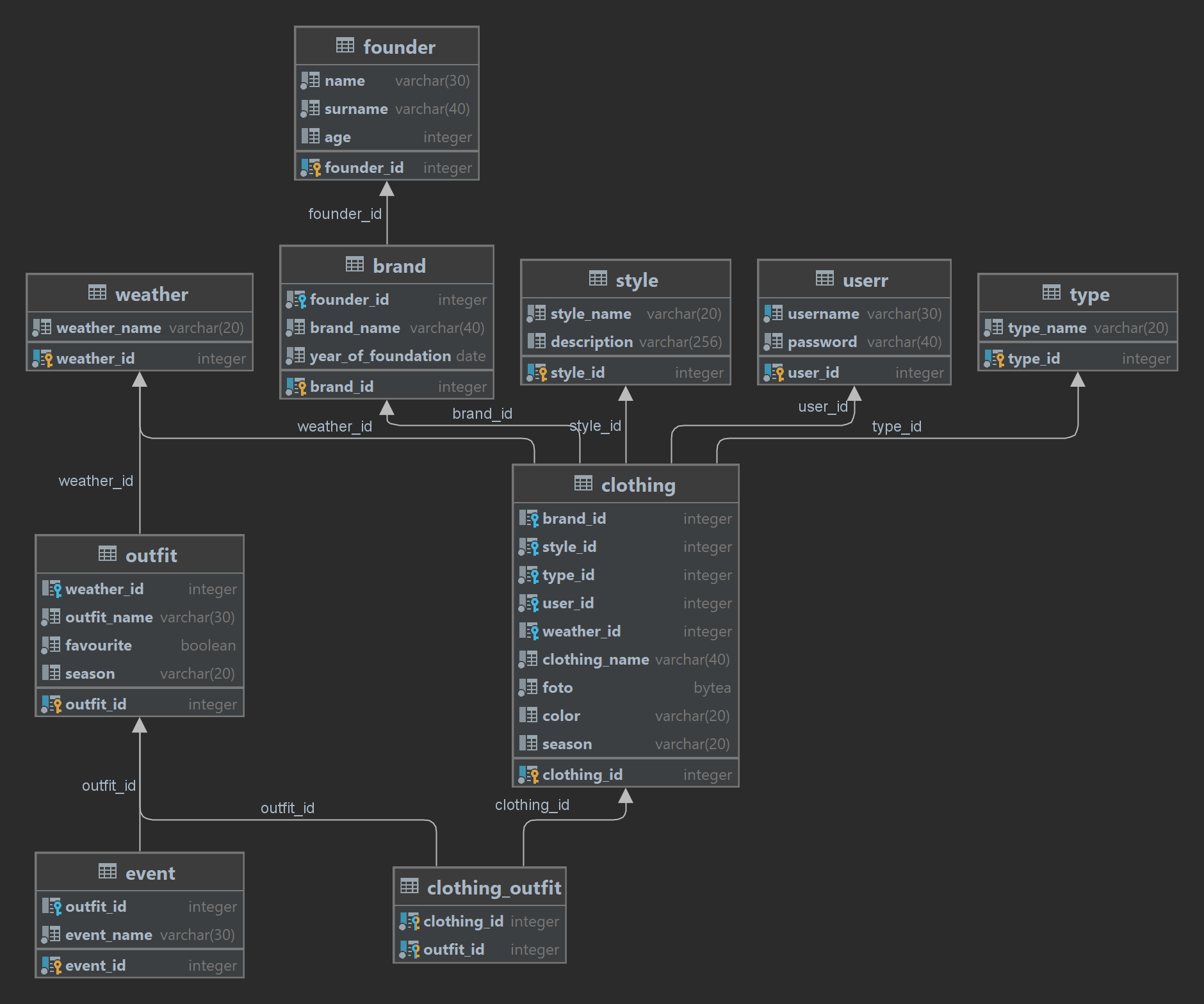
Task: Click the table icon in userr header
Action: coord(824,279)
